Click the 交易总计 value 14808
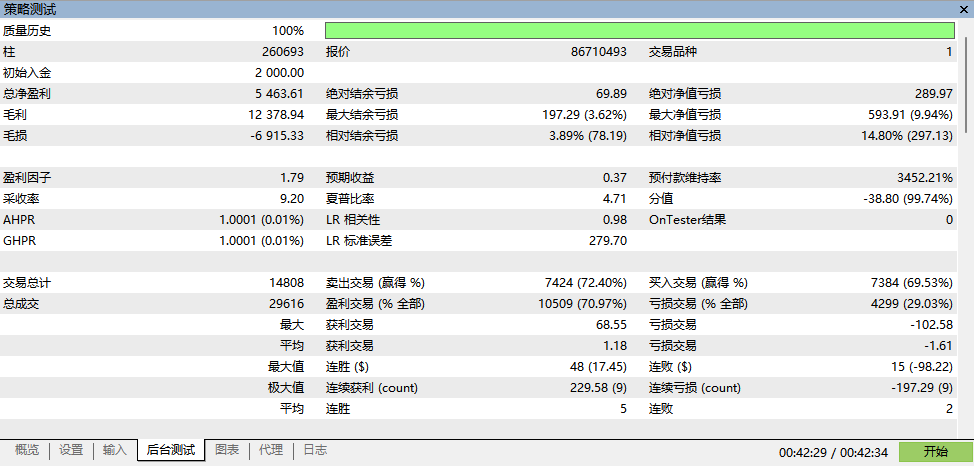974x466 pixels. pos(286,283)
